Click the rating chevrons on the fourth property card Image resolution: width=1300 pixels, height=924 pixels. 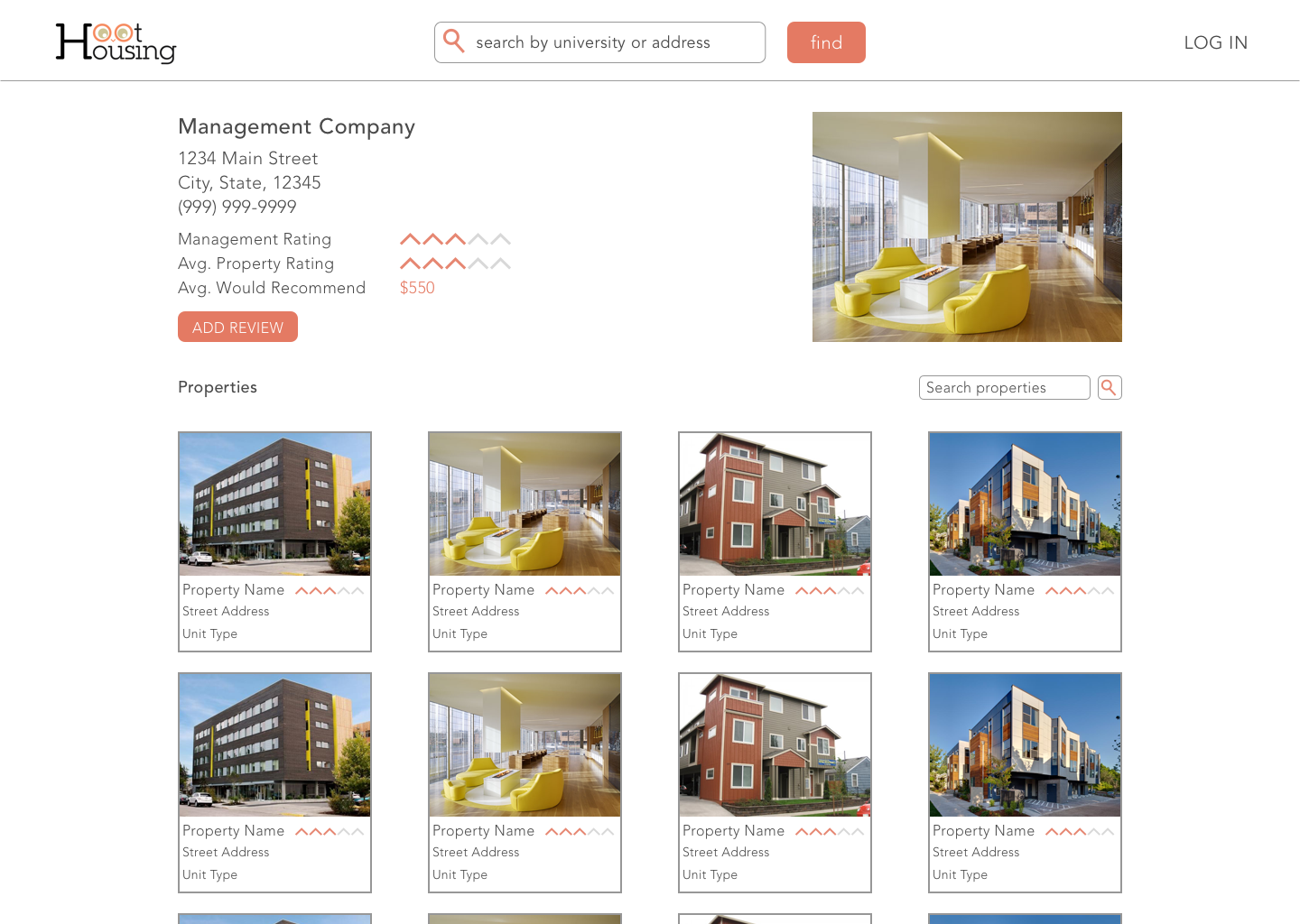pyautogui.click(x=1079, y=589)
